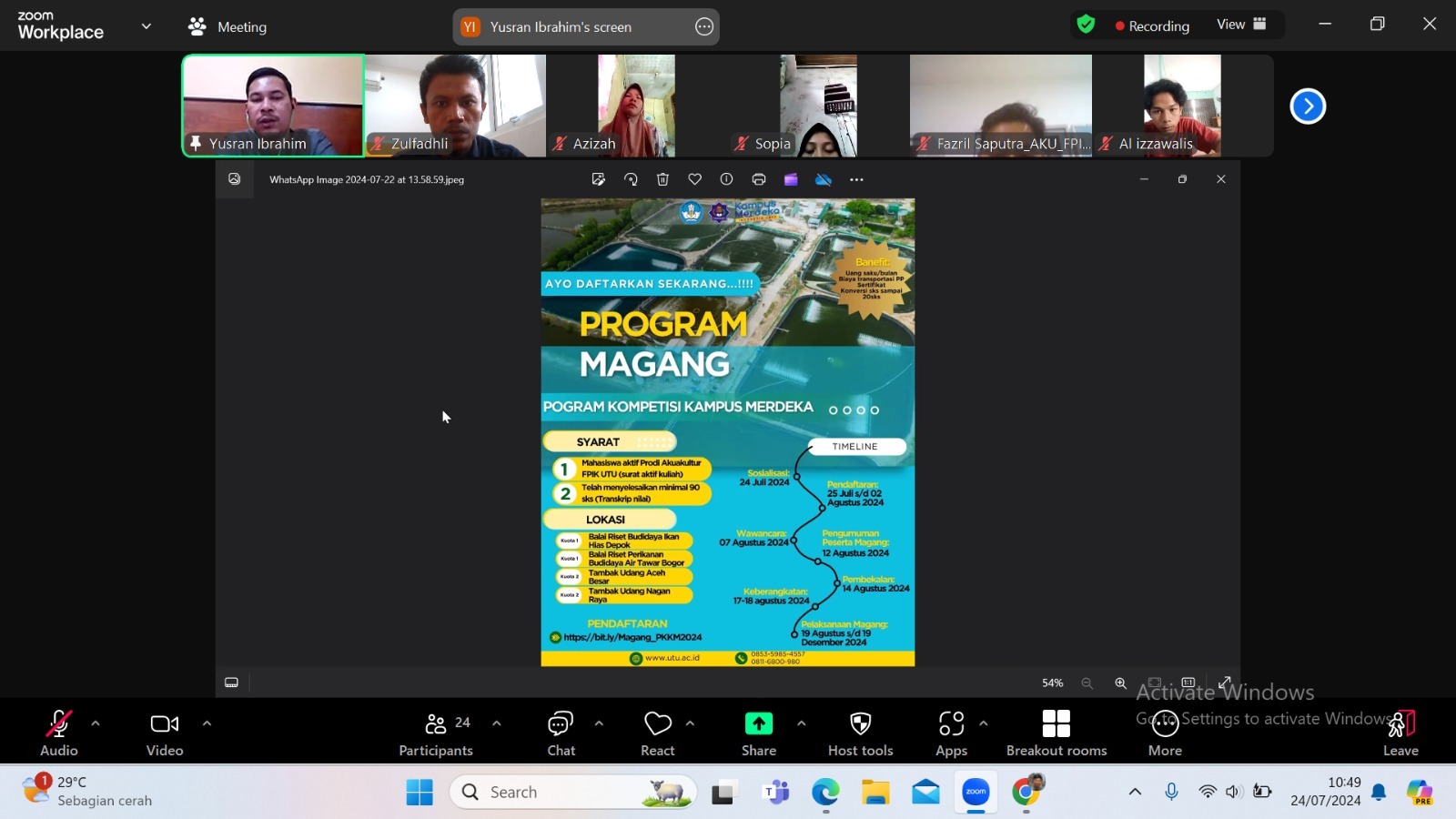Open the React emoji menu
Viewport: 1456px width, 819px height.
[657, 733]
